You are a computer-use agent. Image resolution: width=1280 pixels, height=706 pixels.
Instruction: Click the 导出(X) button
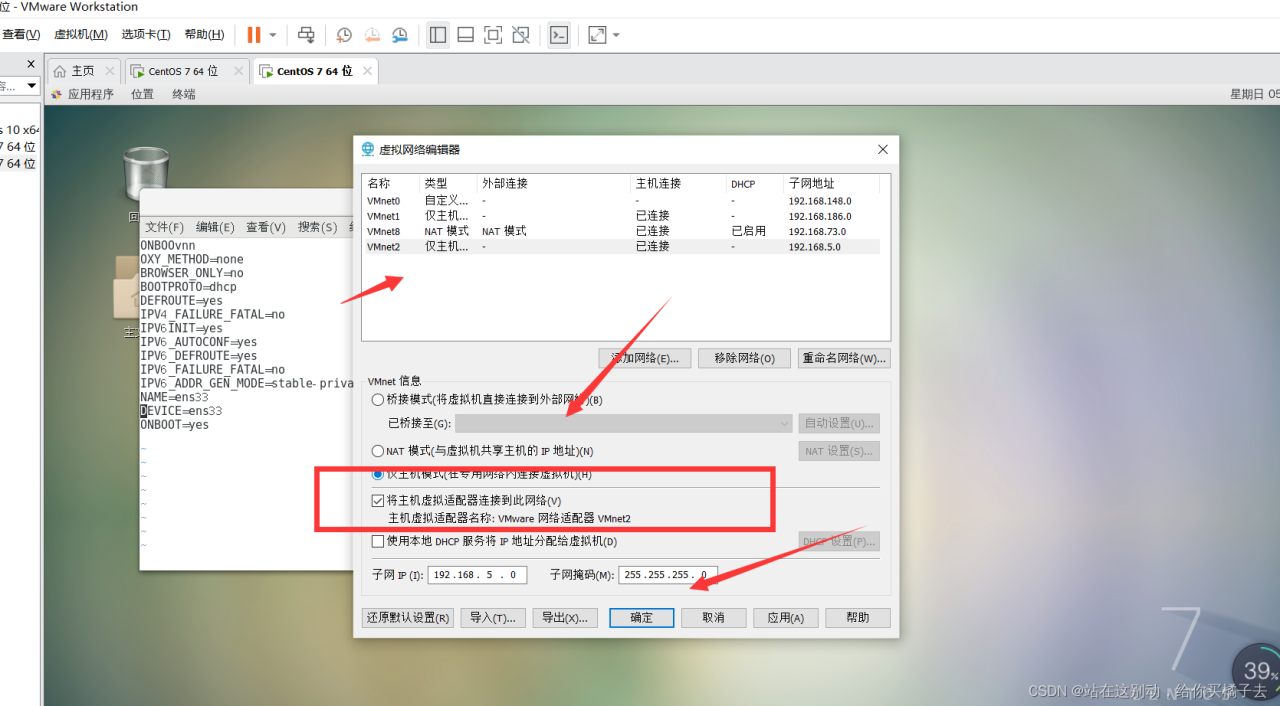pyautogui.click(x=565, y=618)
